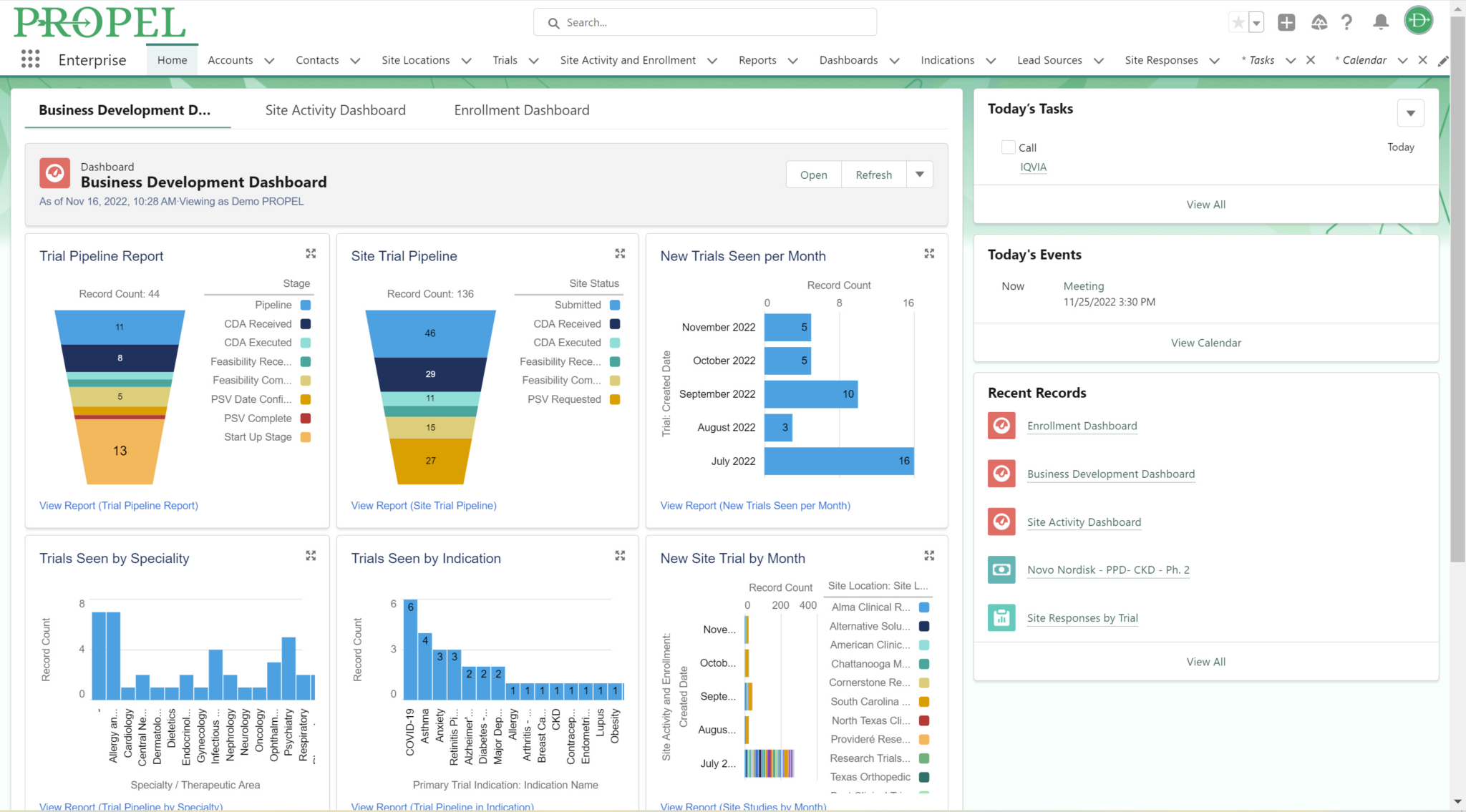This screenshot has height=812, width=1466.
Task: Open the Today's Tasks filter dropdown
Action: (1410, 113)
